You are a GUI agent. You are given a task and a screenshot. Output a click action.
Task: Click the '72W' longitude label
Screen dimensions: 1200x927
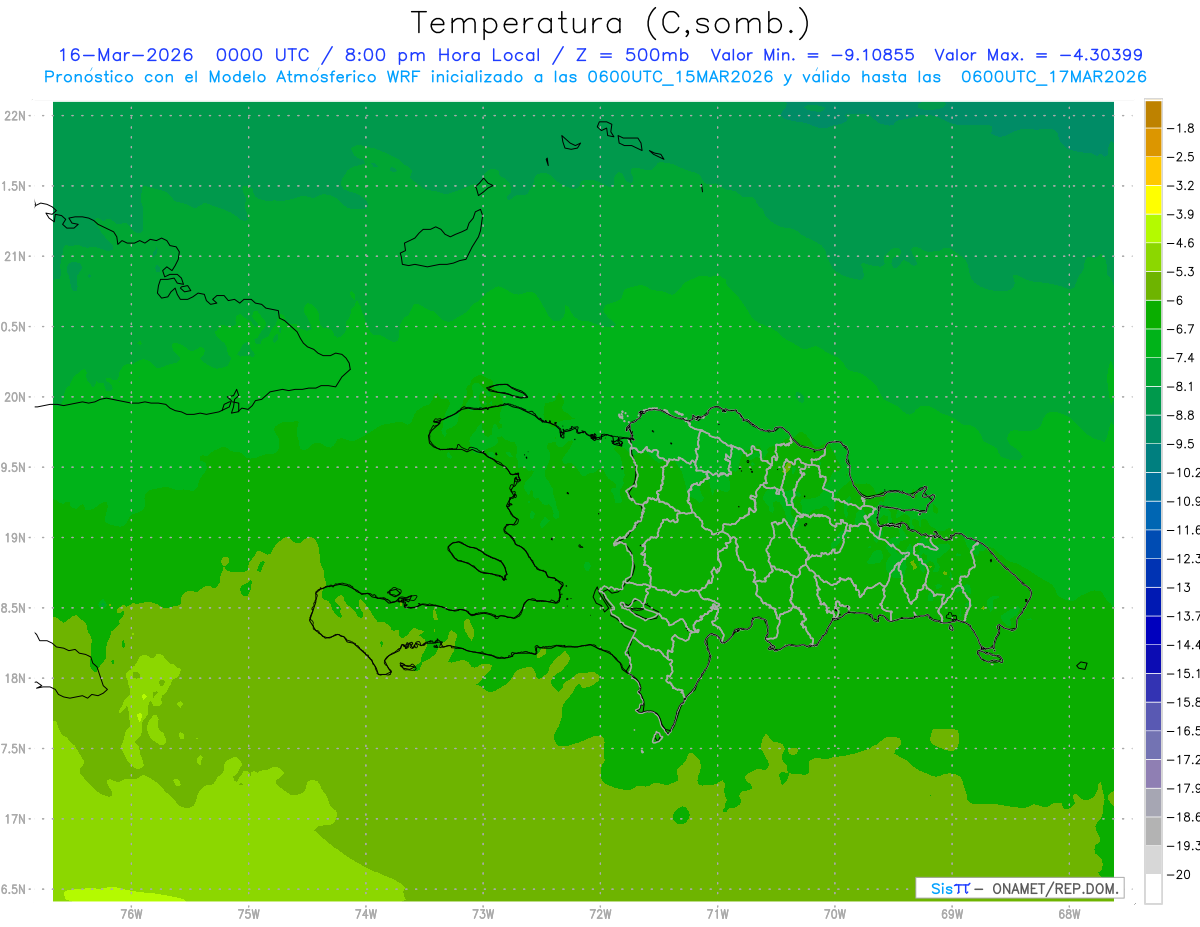[x=600, y=913]
